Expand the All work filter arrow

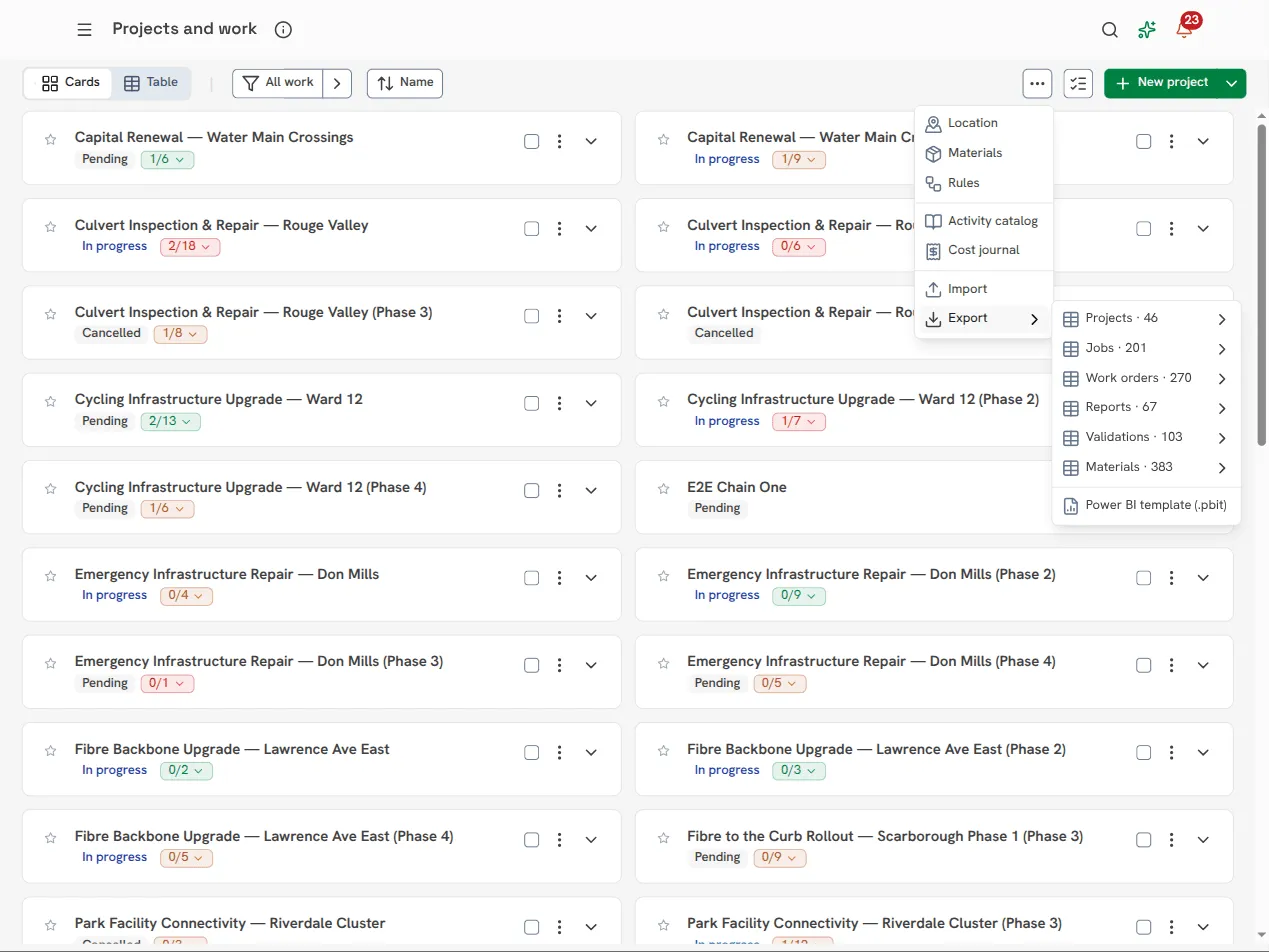338,84
